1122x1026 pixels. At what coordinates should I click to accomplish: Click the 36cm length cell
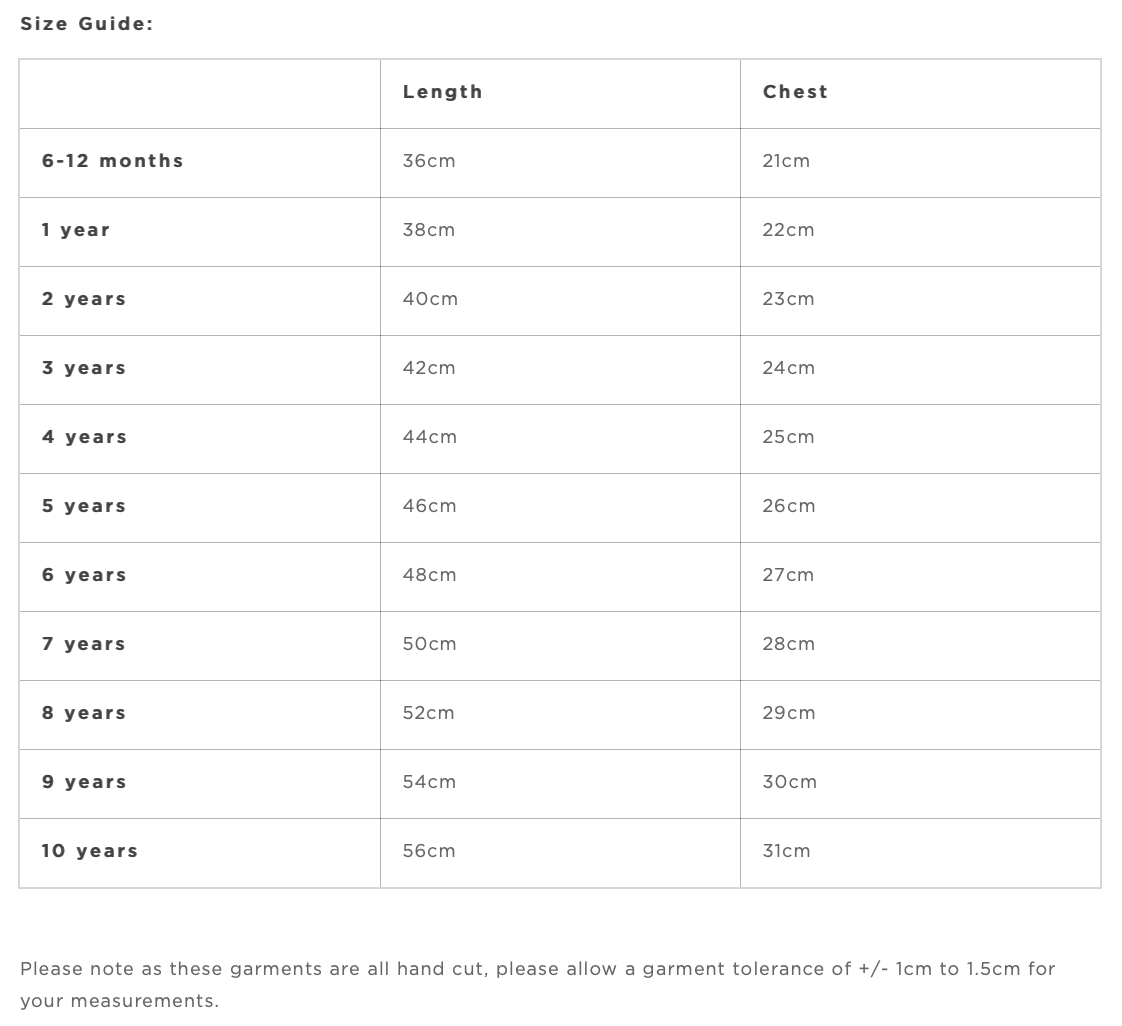click(429, 161)
